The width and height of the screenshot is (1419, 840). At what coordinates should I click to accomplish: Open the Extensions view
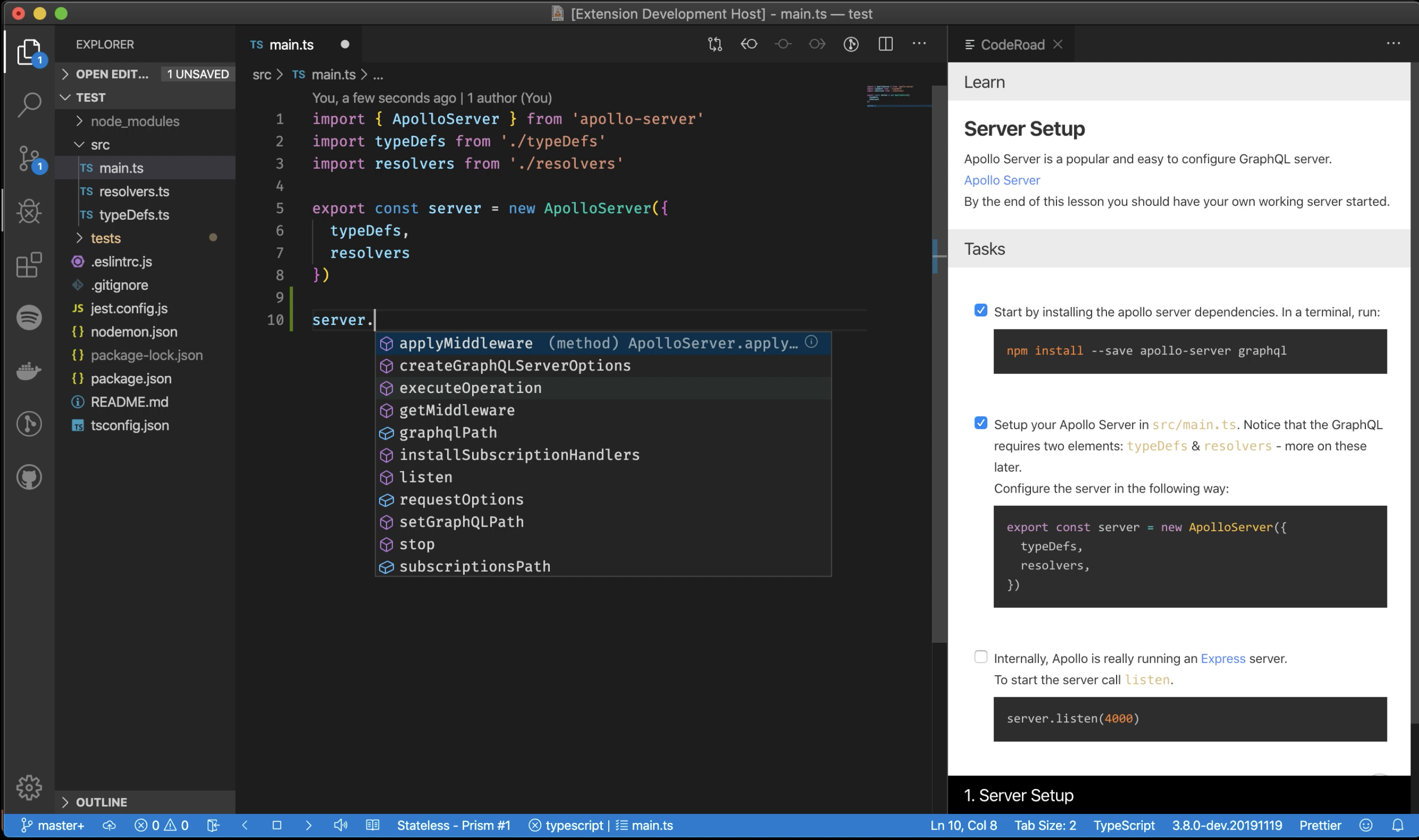29,264
